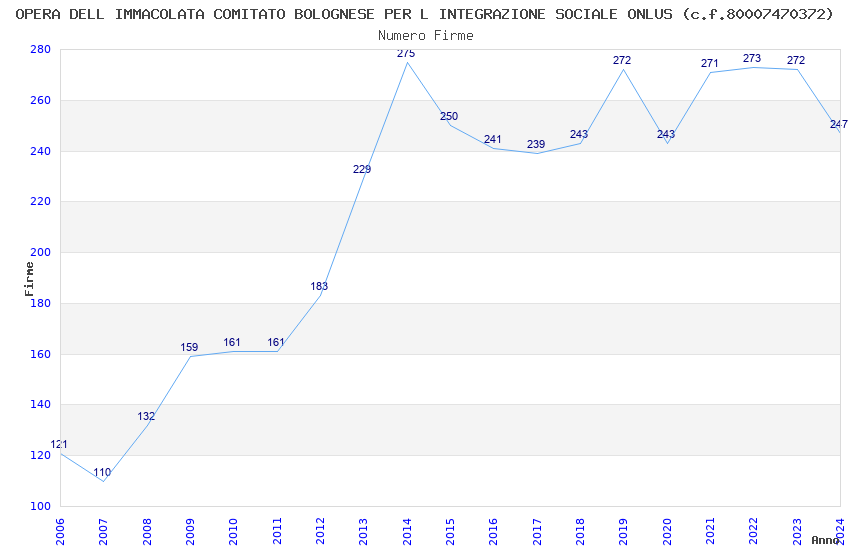
Task: Click x-axis year 2008
Action: pos(146,531)
